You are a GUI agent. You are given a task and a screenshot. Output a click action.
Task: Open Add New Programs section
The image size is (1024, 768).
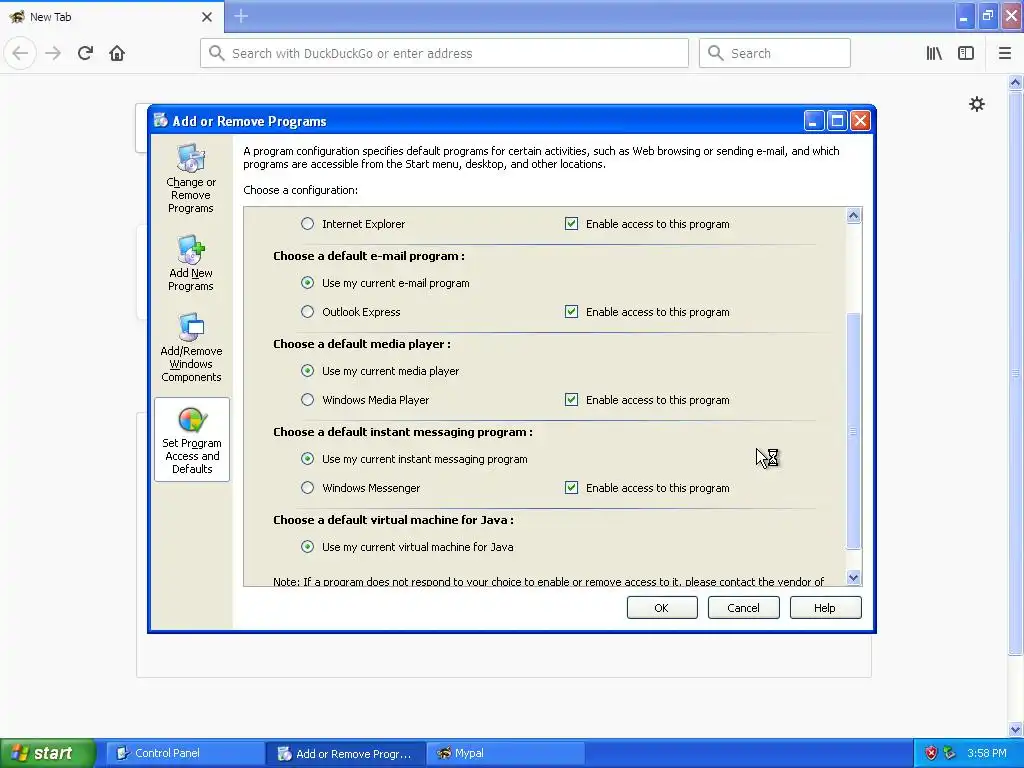[x=191, y=263]
